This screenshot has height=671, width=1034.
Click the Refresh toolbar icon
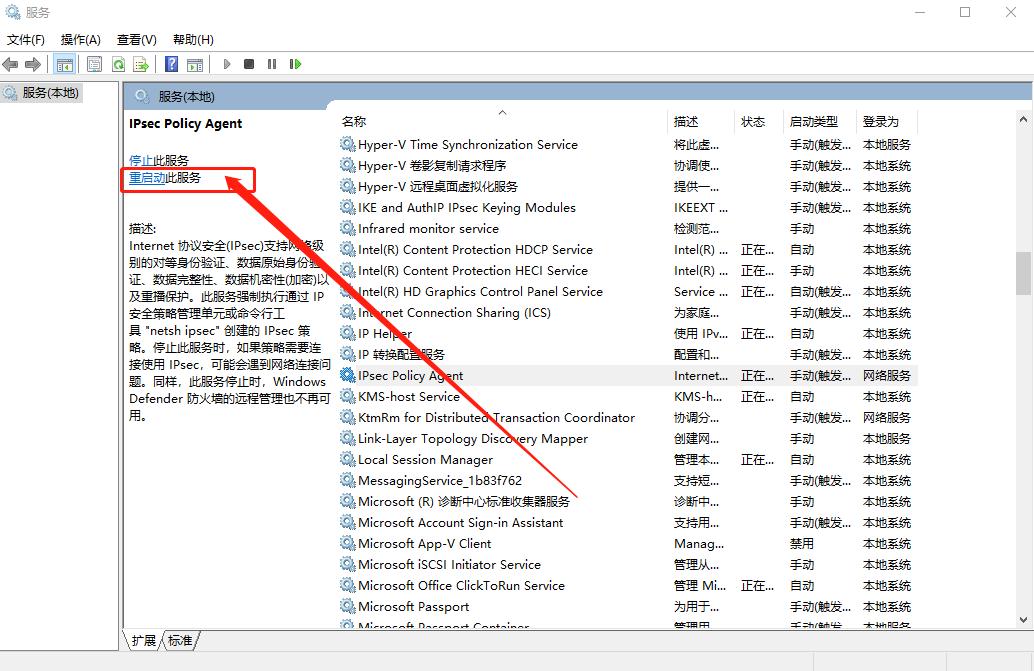click(118, 64)
